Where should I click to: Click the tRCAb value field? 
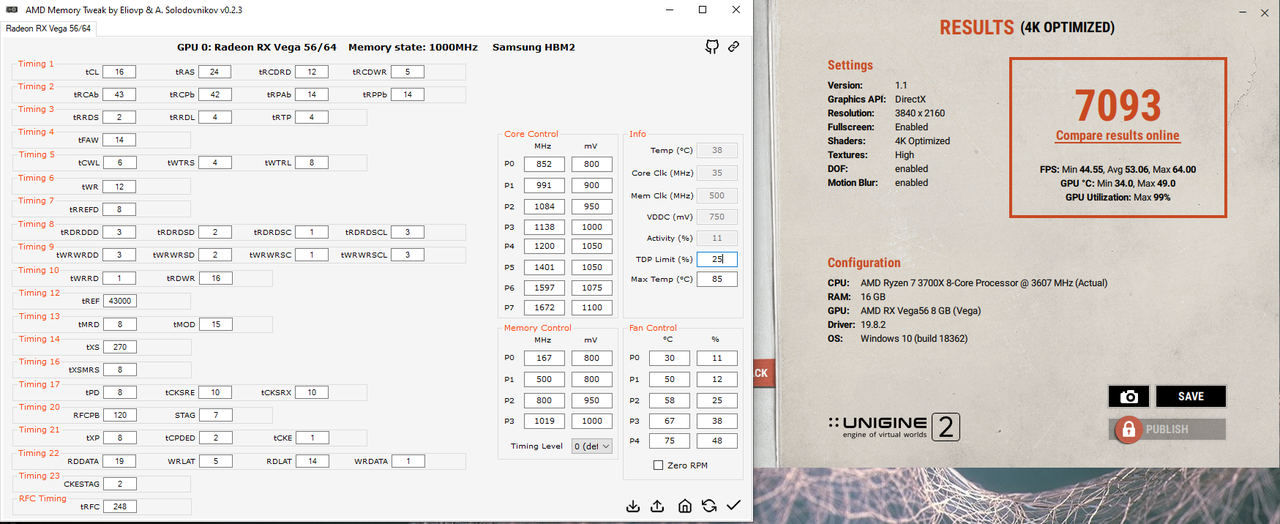(119, 94)
